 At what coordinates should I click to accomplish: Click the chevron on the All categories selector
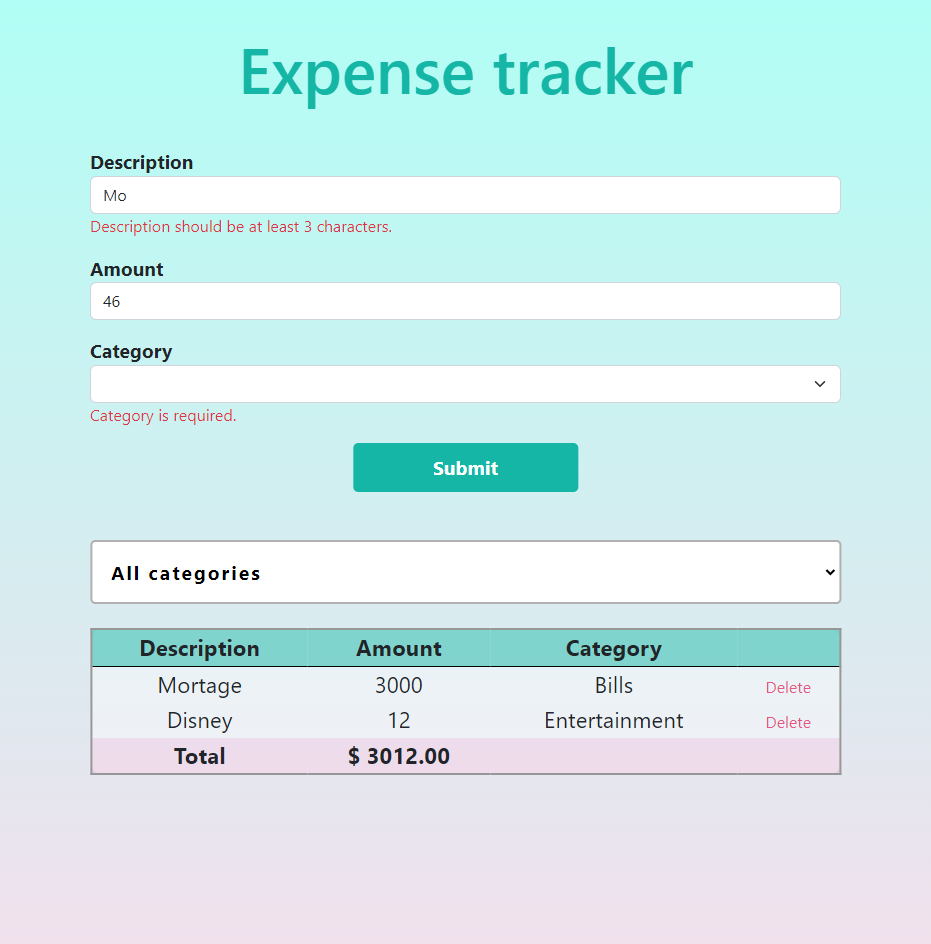point(828,572)
